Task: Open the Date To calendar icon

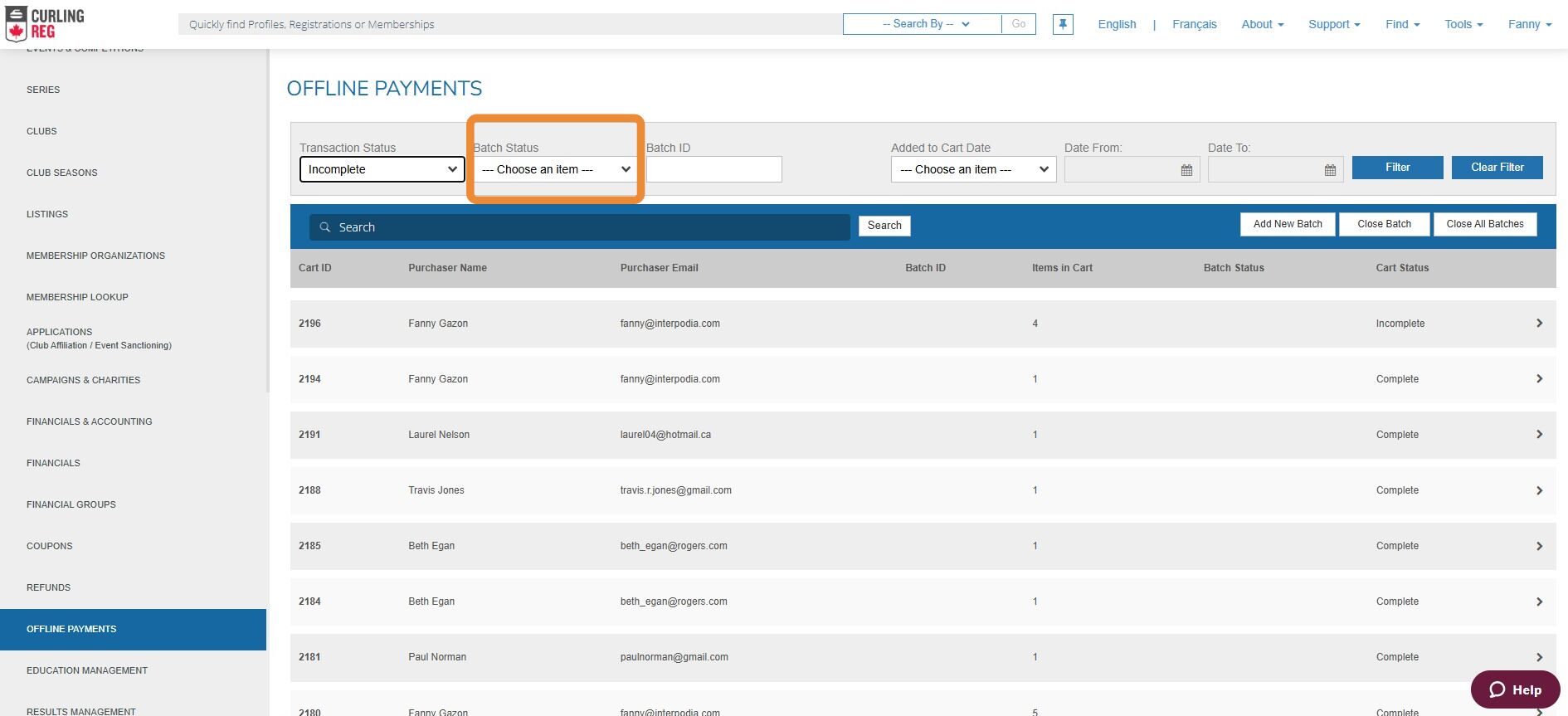Action: point(1330,170)
